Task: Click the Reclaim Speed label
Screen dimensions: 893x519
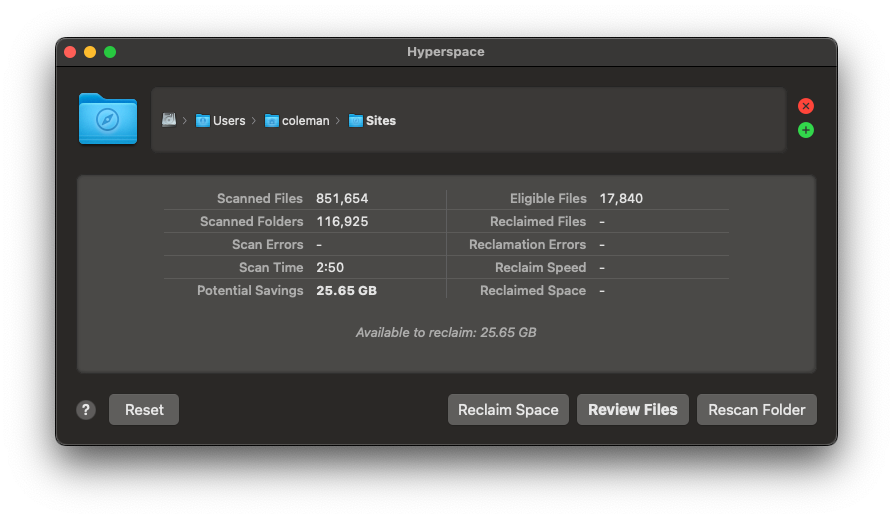Action: [x=540, y=267]
